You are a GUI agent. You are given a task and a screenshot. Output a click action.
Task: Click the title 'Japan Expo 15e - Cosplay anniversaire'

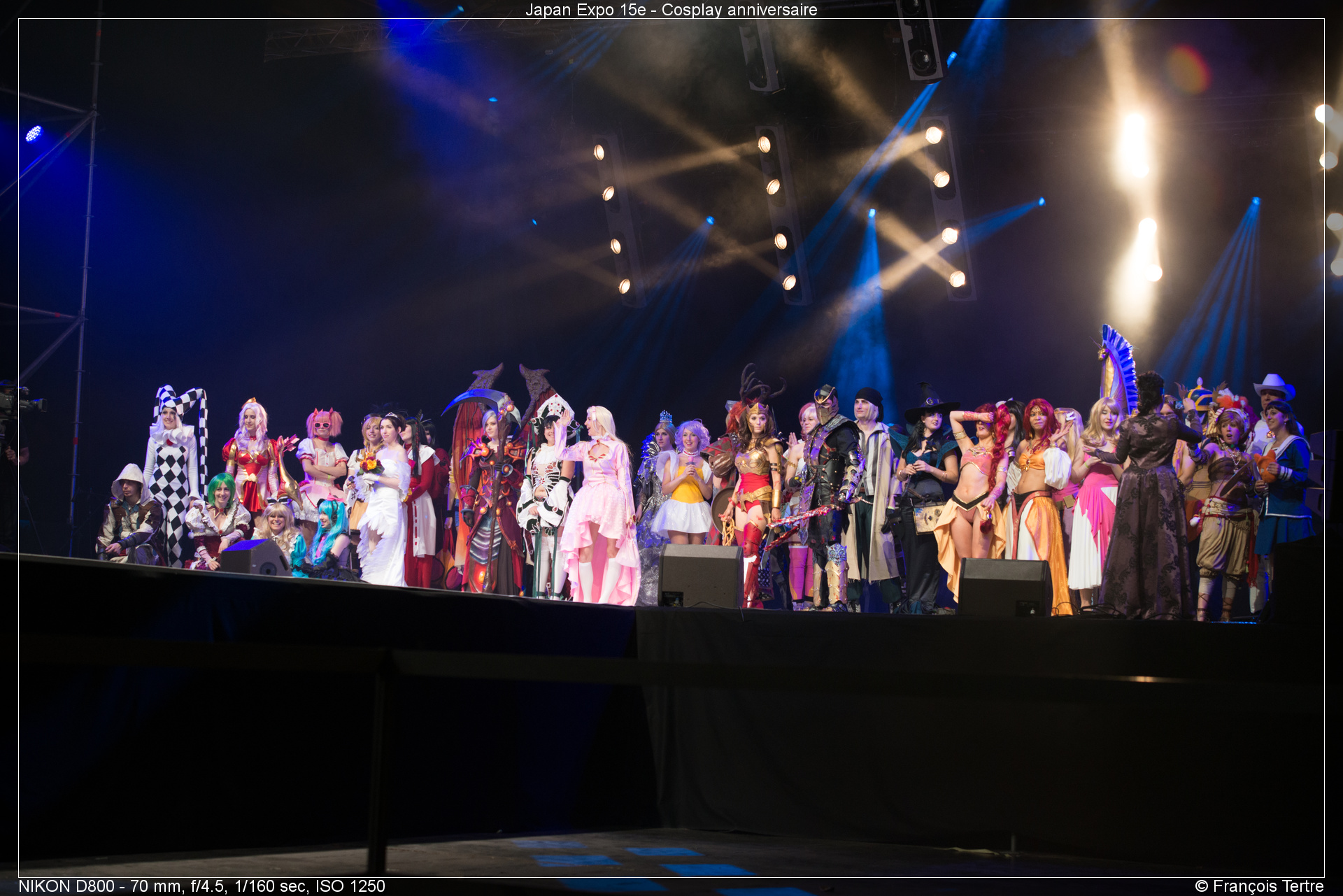point(671,10)
